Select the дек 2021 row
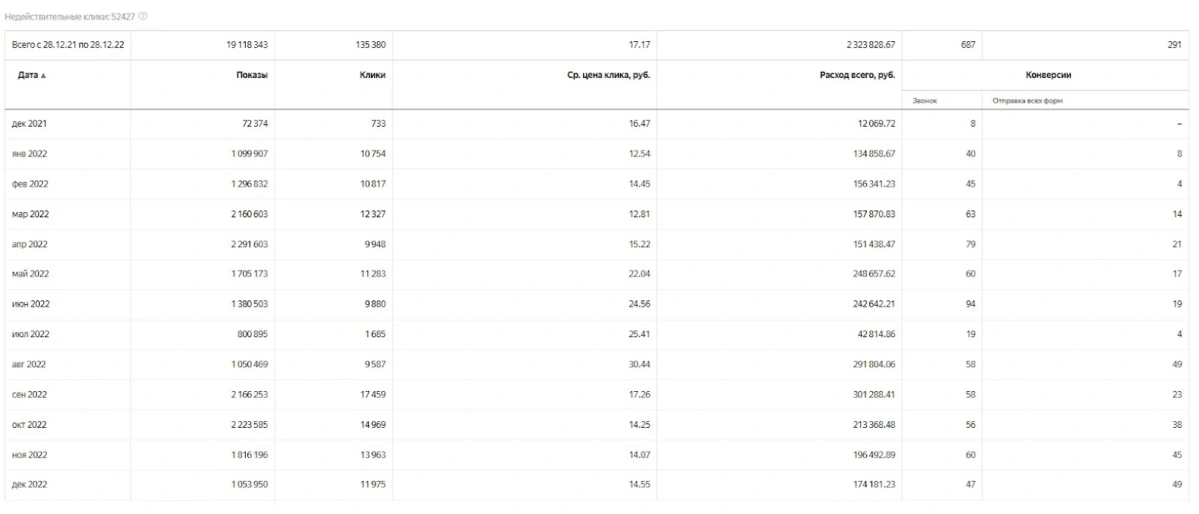 coord(28,123)
